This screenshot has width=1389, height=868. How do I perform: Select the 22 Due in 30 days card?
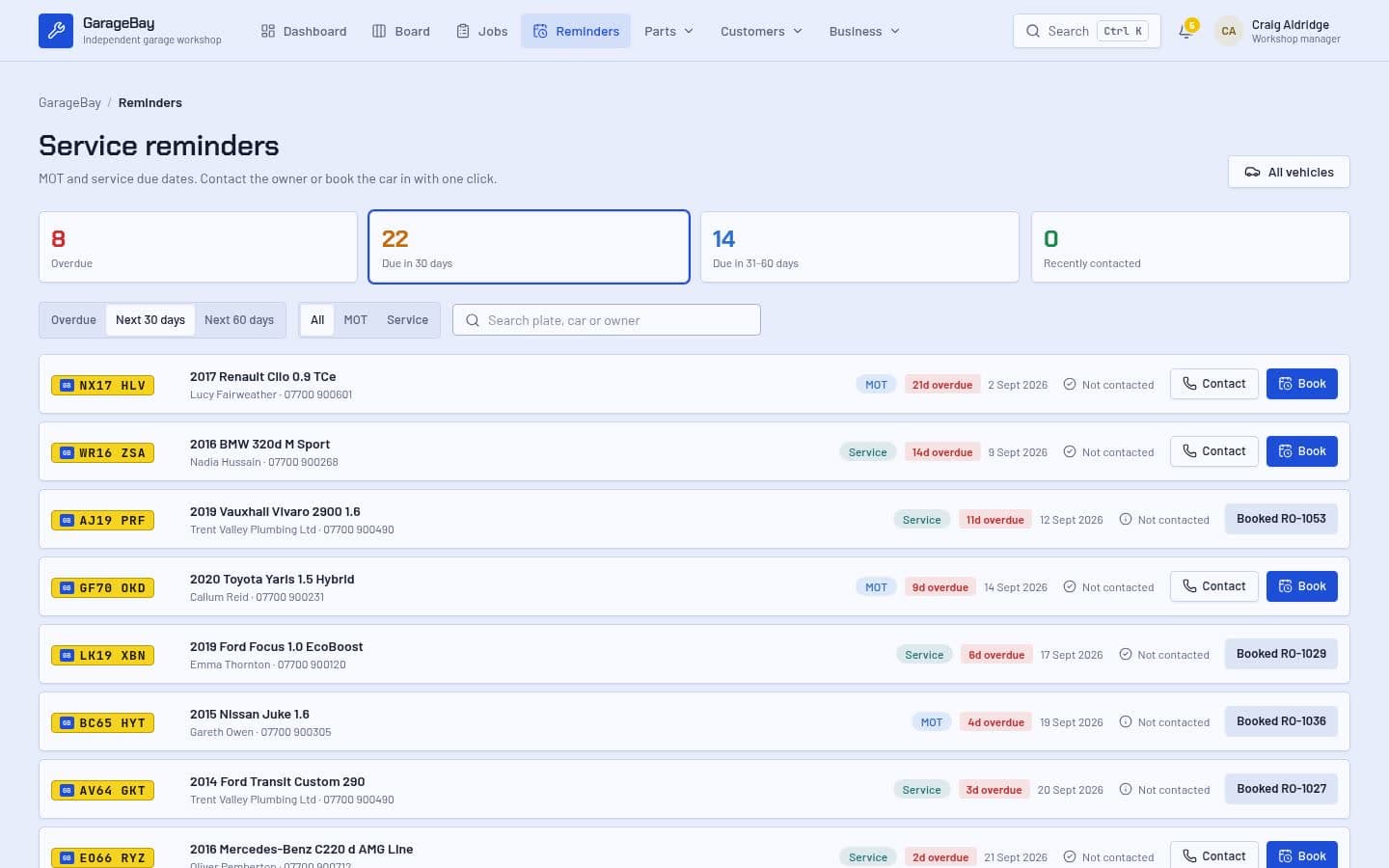(x=529, y=247)
